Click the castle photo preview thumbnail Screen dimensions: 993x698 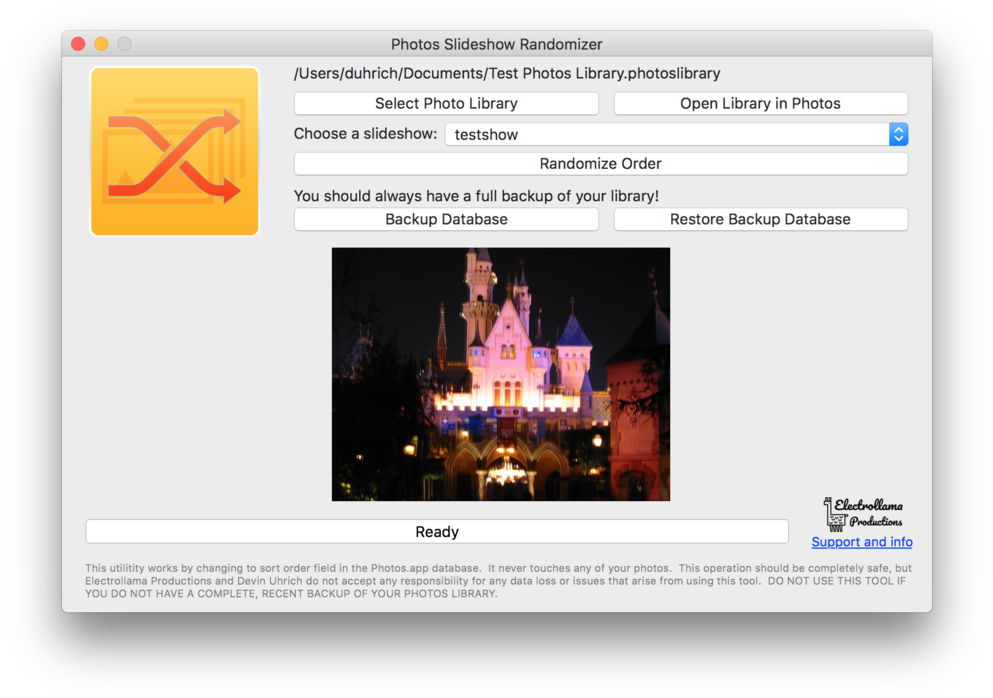pos(500,374)
